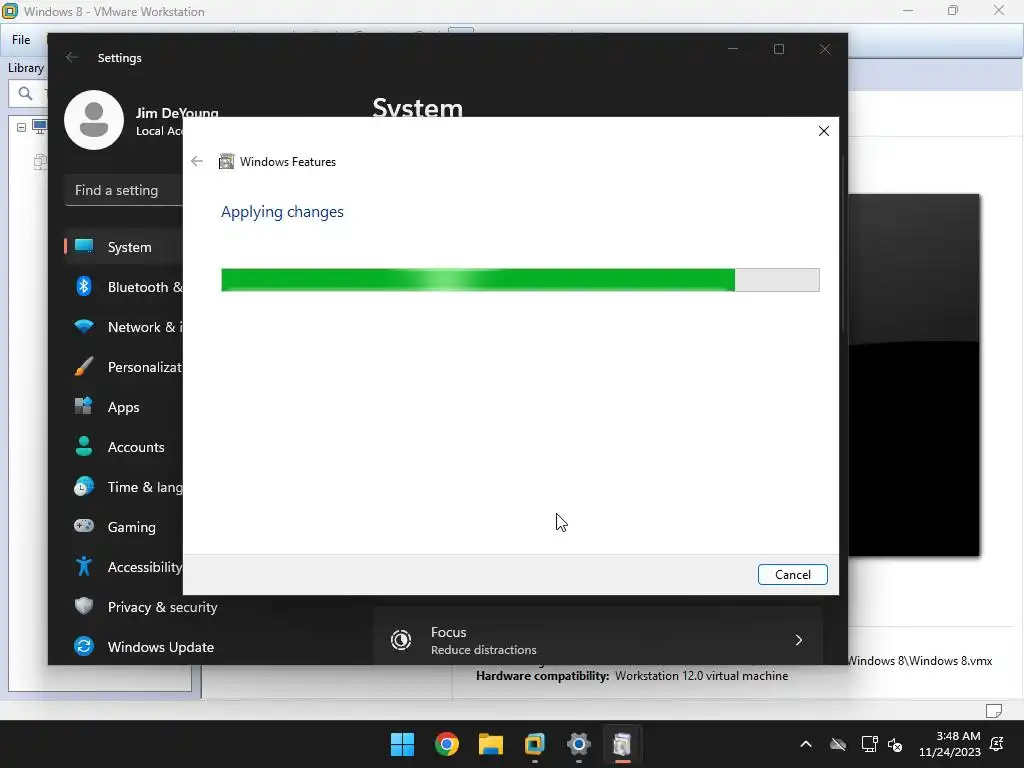
Task: Click the Privacy & security shield icon
Action: click(x=84, y=606)
